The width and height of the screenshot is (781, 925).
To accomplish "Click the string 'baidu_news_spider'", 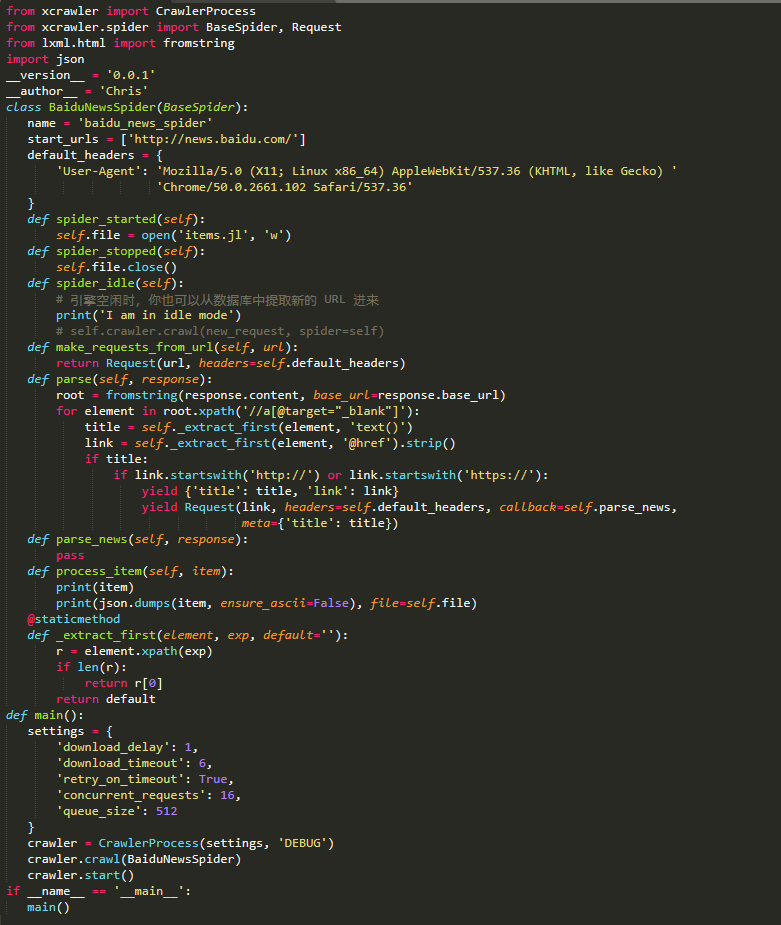I will (x=145, y=123).
